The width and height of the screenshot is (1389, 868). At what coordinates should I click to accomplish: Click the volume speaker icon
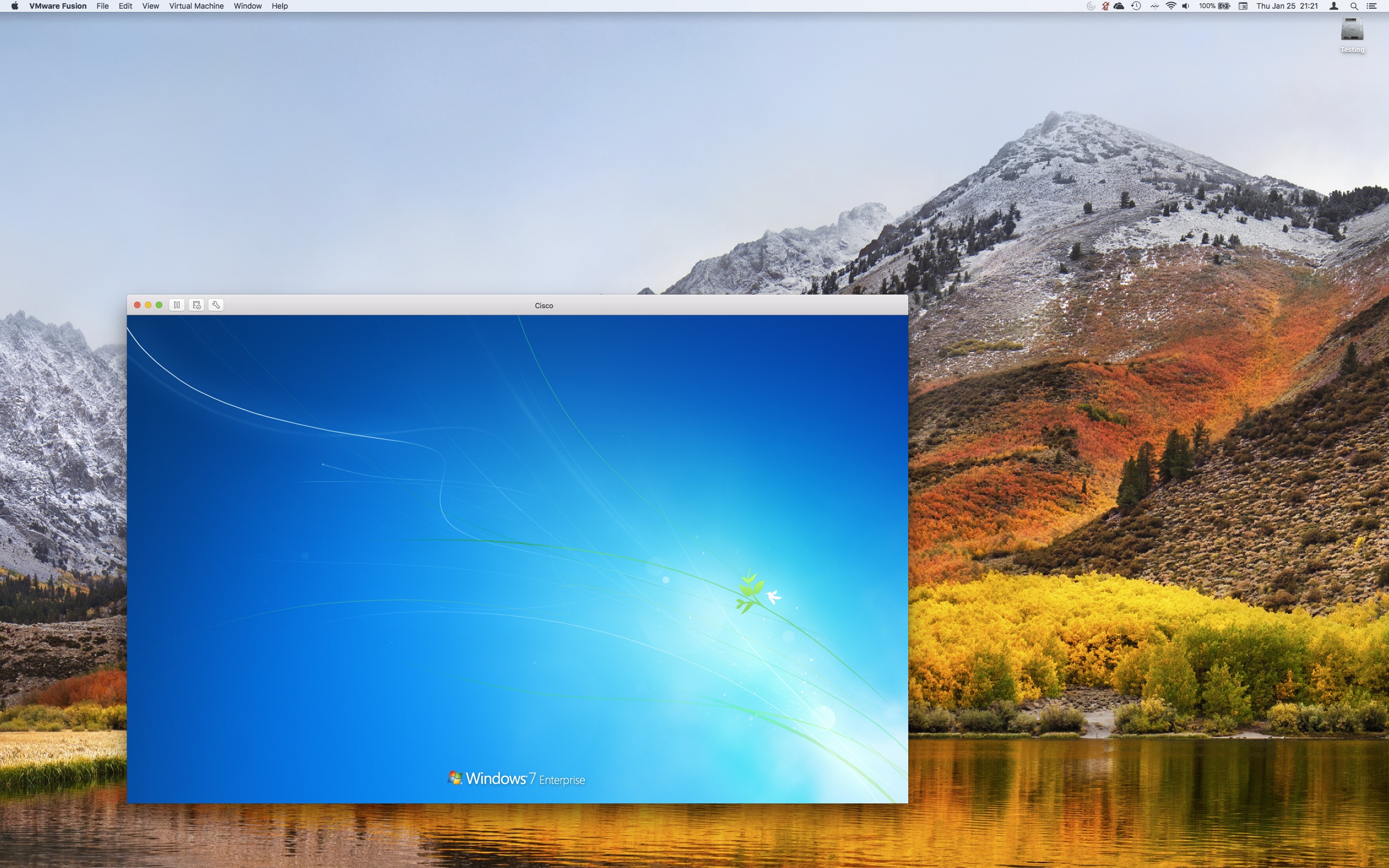[x=1186, y=6]
